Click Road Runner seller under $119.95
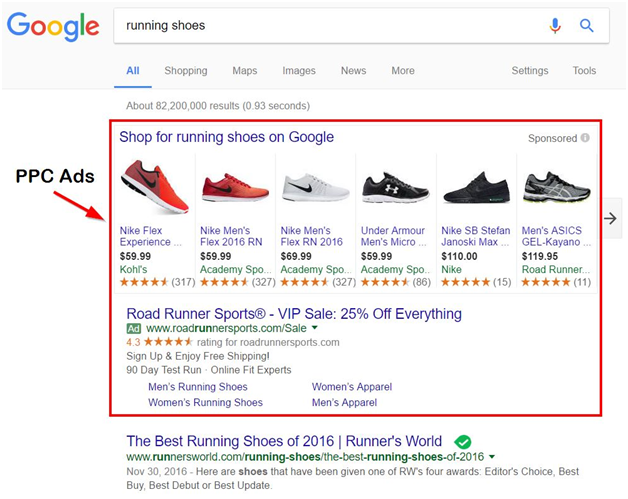The image size is (628, 499). [556, 270]
